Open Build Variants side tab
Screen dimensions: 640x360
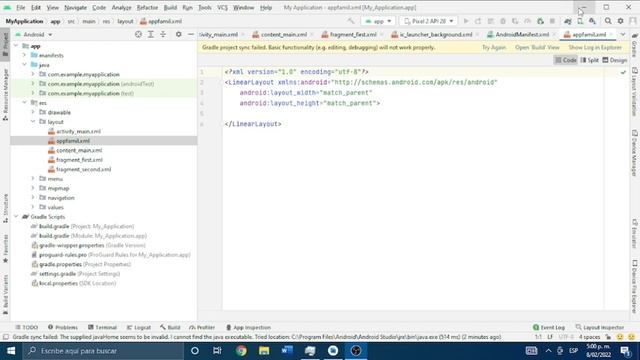tap(5, 295)
